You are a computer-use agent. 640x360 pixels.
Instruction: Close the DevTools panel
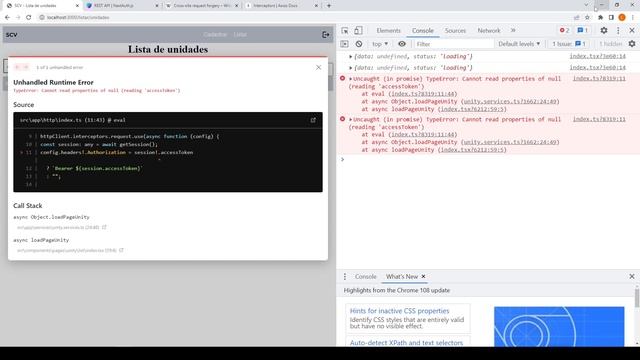(632, 31)
